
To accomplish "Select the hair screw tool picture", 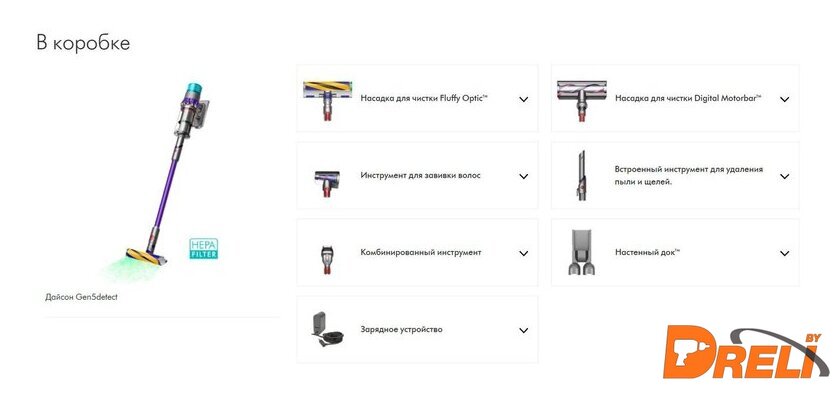I will [327, 184].
